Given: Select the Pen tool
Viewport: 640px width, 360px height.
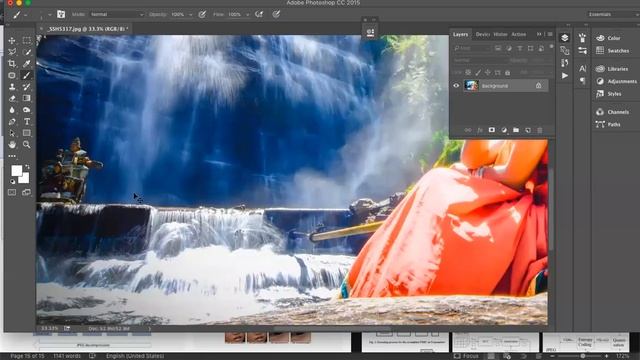Looking at the screenshot, I should 12,121.
